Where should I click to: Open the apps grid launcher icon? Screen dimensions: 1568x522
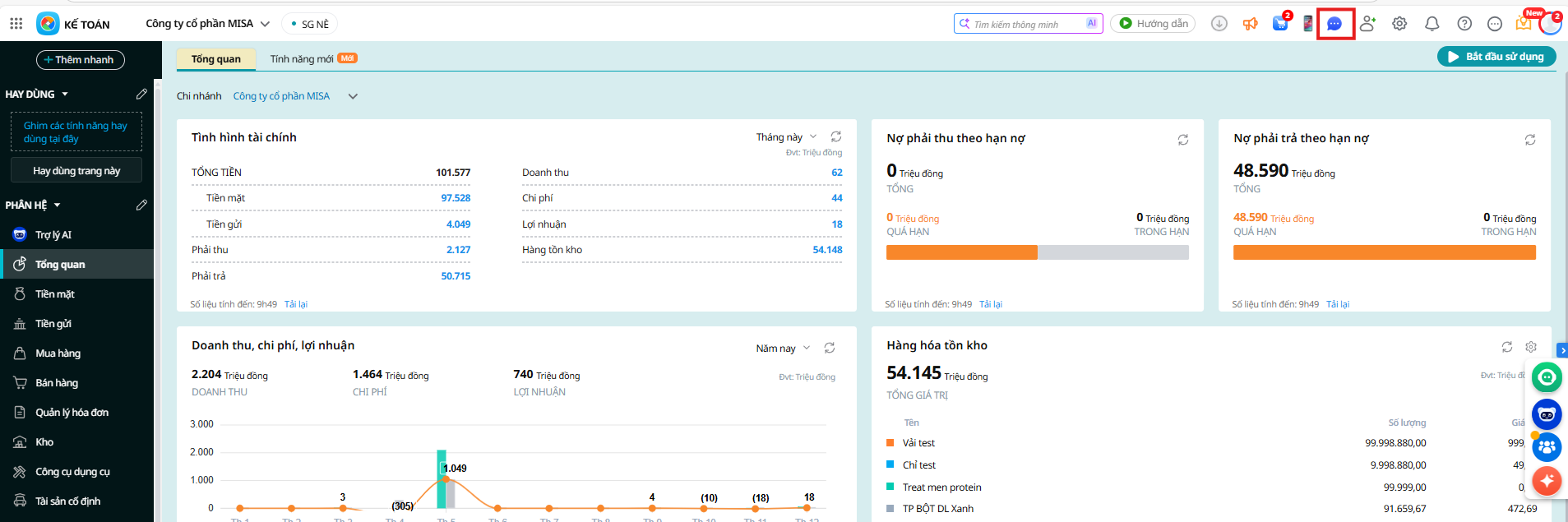16,24
